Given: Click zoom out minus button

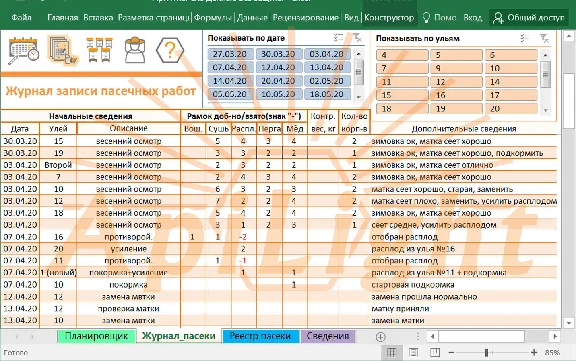Looking at the screenshot, I should click(x=451, y=353).
